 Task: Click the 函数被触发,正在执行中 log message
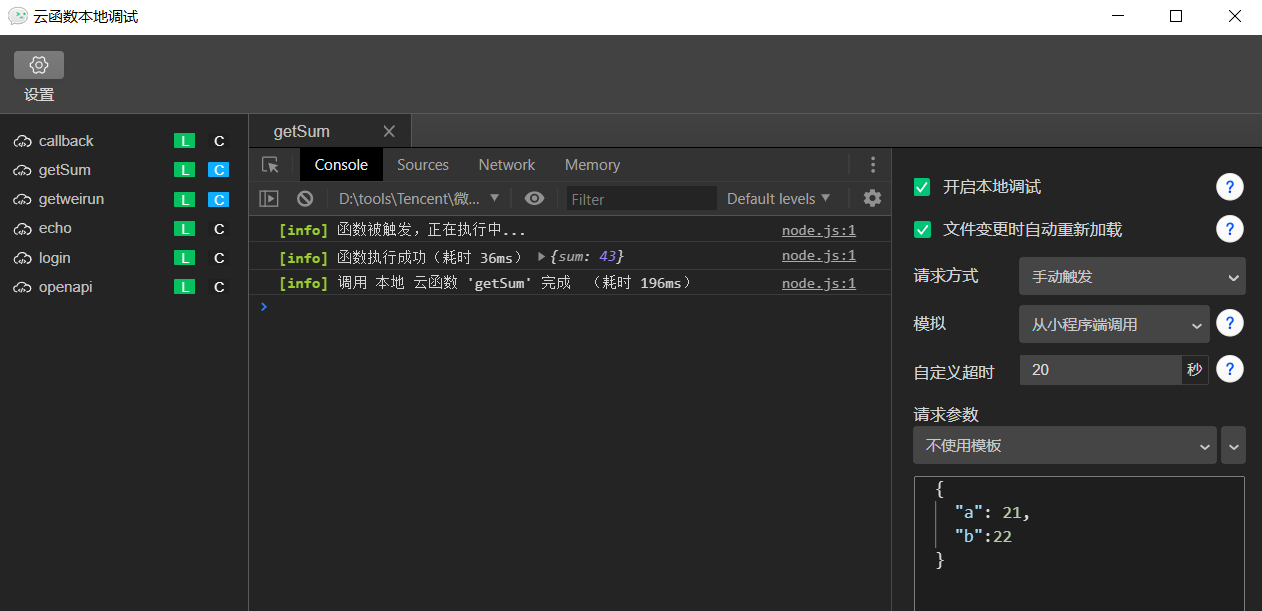click(432, 231)
